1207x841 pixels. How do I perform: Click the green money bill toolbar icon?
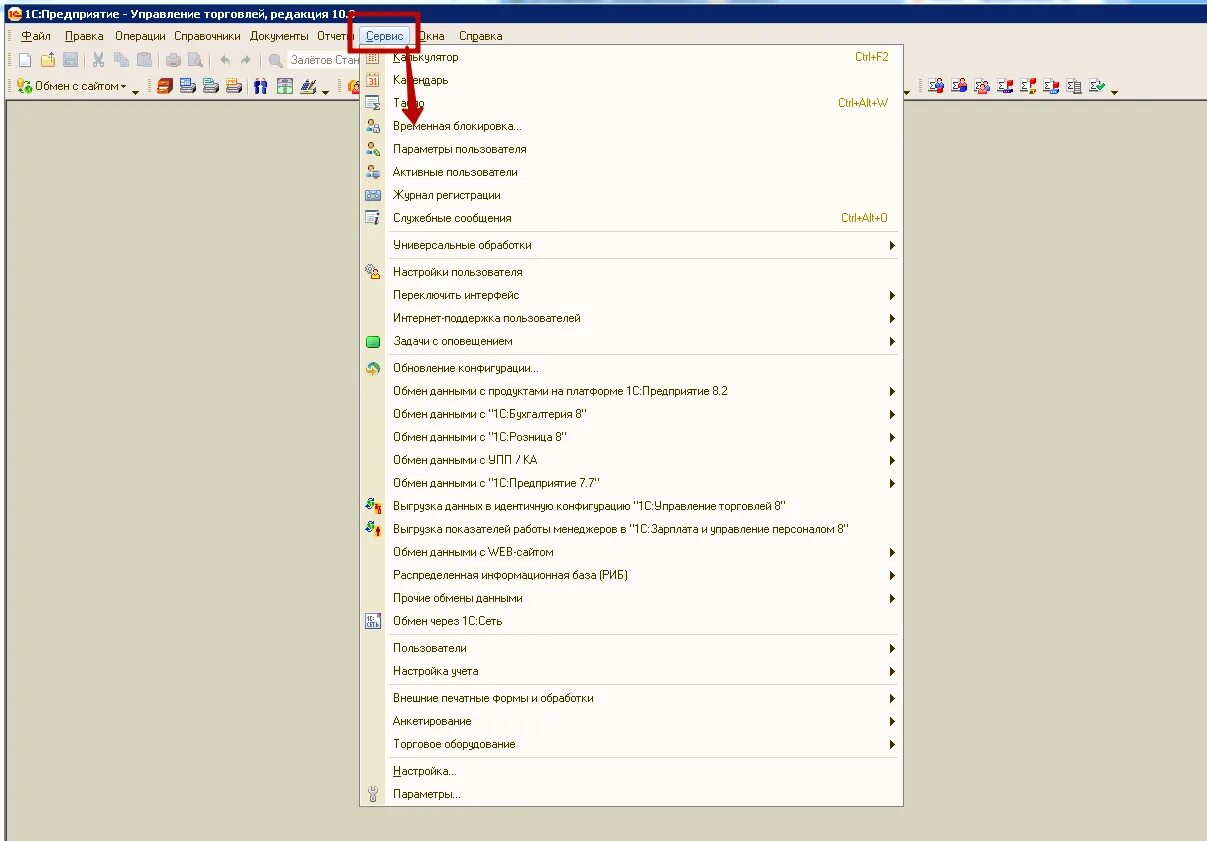(x=284, y=86)
